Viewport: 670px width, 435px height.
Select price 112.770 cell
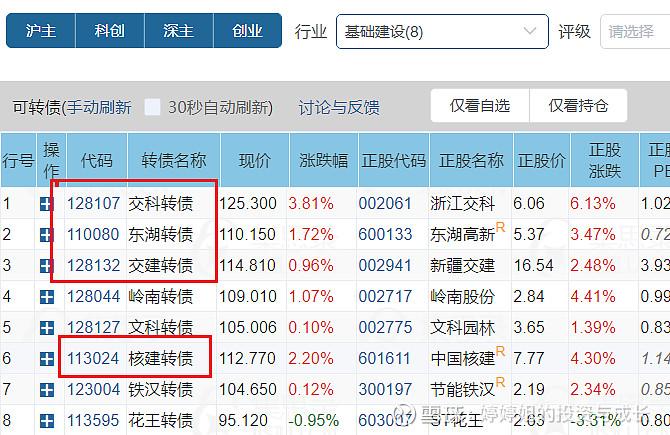(x=248, y=359)
